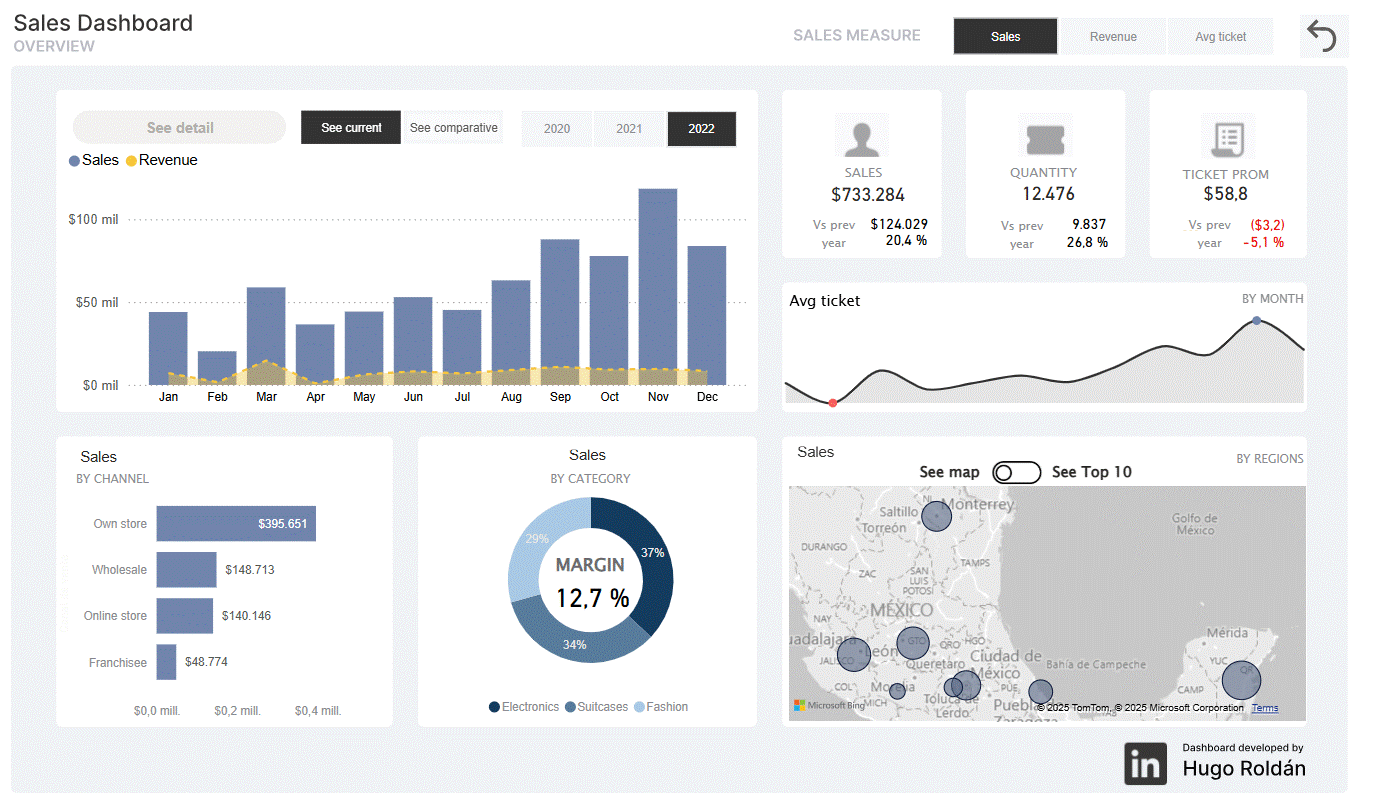The width and height of the screenshot is (1386, 804).
Task: Click the Sales person icon card
Action: pos(862,136)
